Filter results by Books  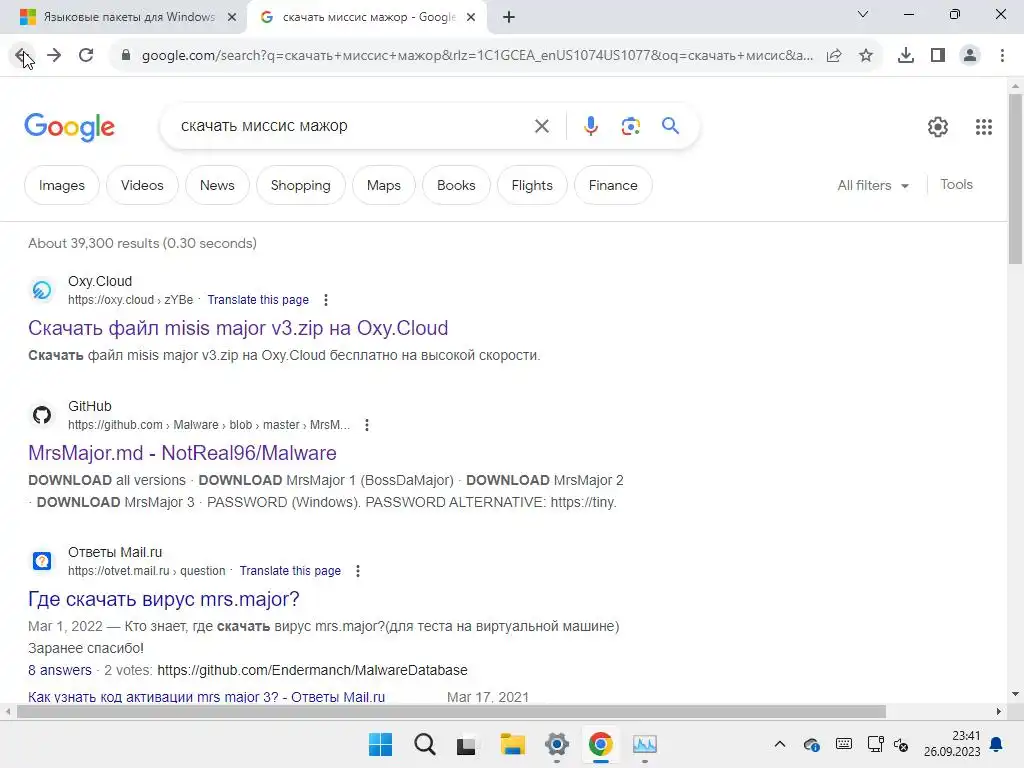coord(456,185)
